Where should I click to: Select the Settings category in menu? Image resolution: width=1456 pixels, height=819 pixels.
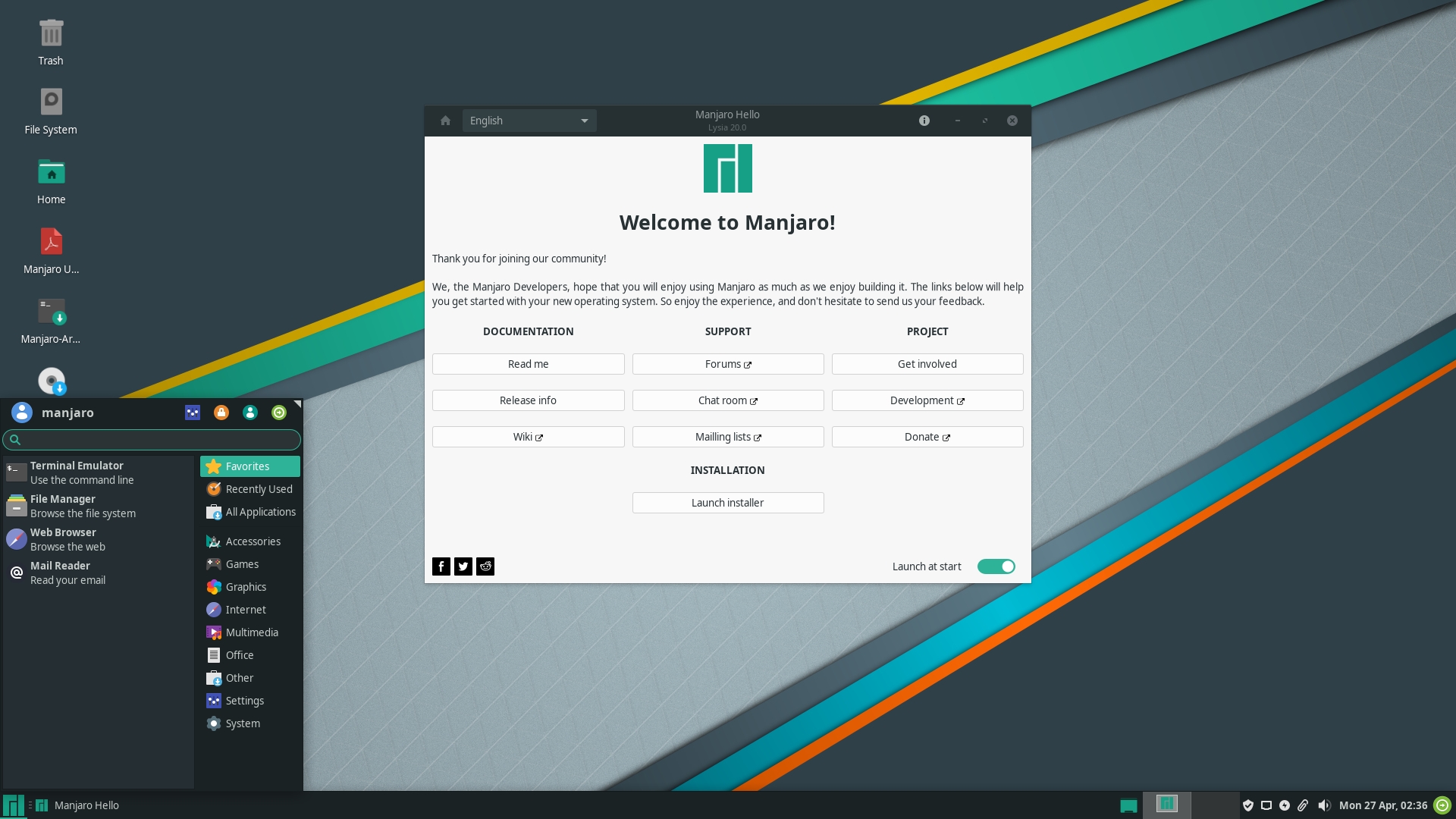click(244, 700)
